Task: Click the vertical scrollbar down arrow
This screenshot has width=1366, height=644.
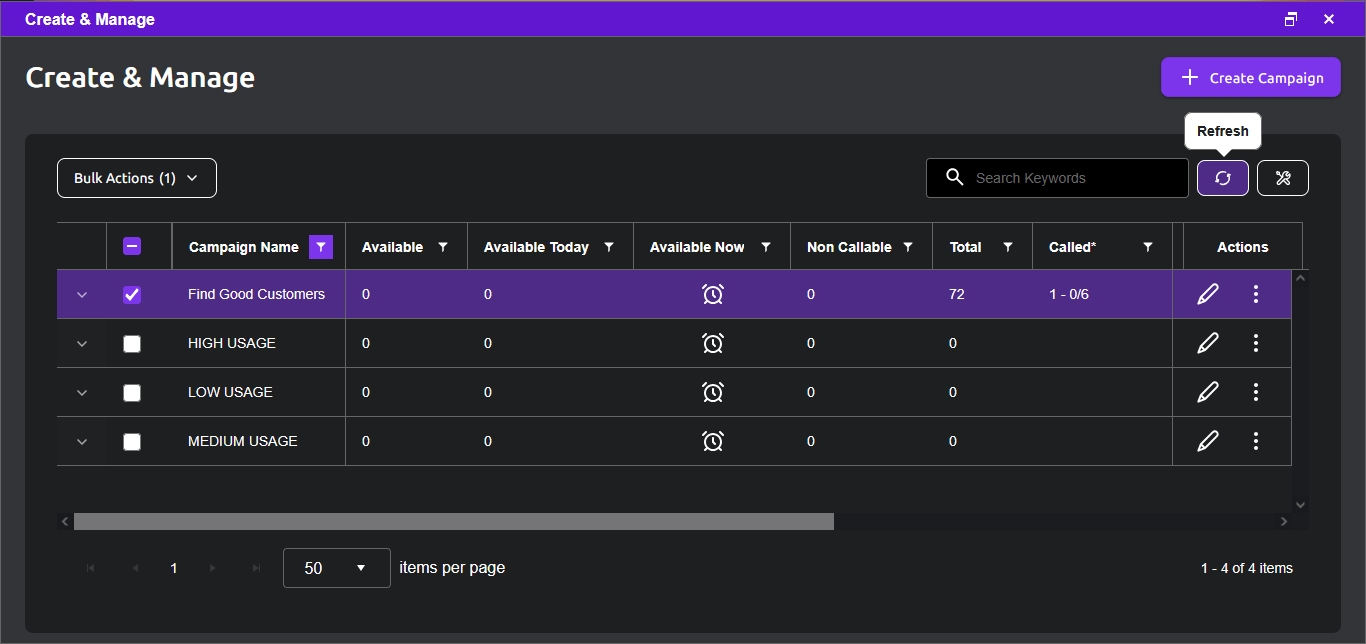Action: pyautogui.click(x=1300, y=505)
